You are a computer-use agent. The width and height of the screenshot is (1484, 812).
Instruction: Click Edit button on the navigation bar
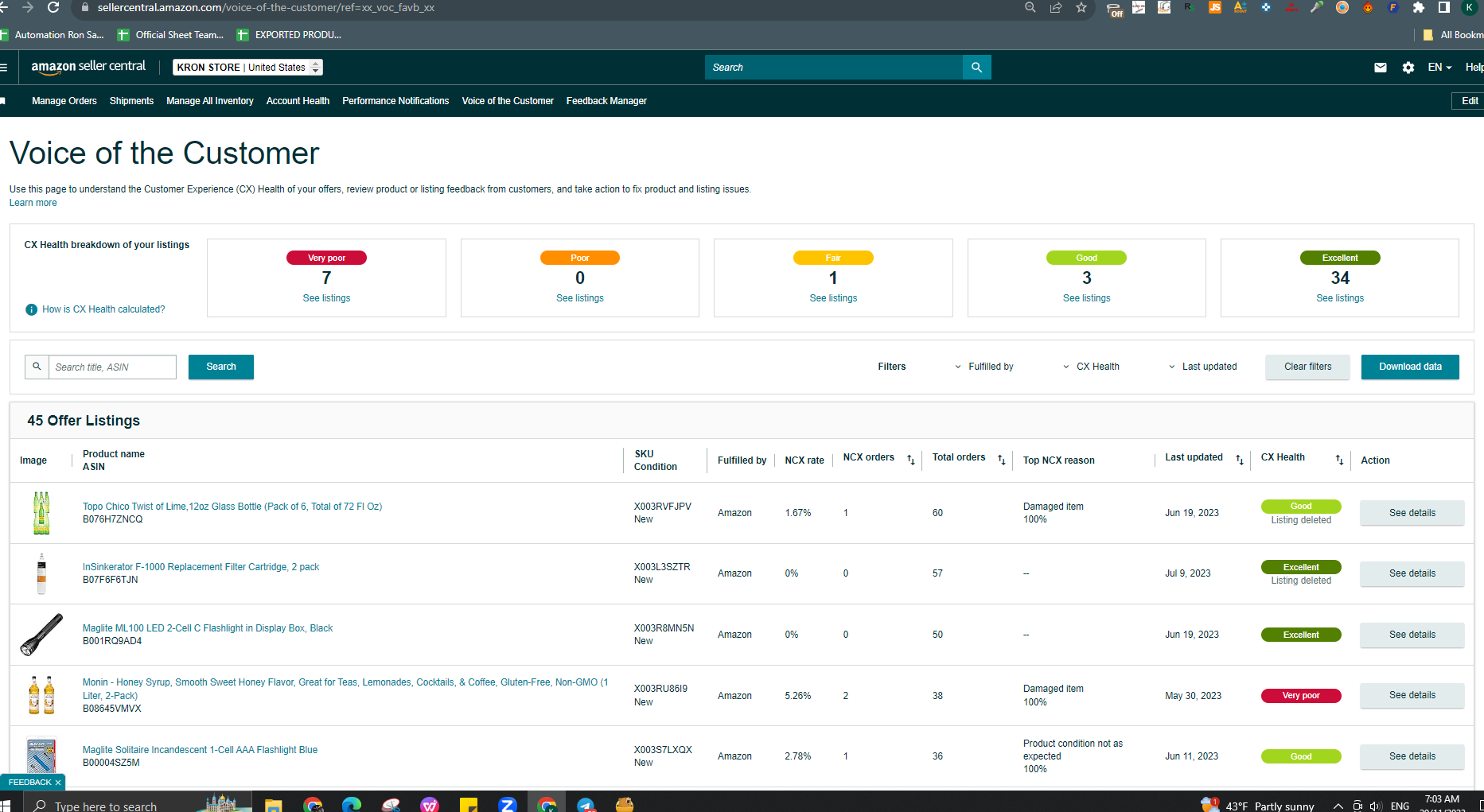[1469, 101]
